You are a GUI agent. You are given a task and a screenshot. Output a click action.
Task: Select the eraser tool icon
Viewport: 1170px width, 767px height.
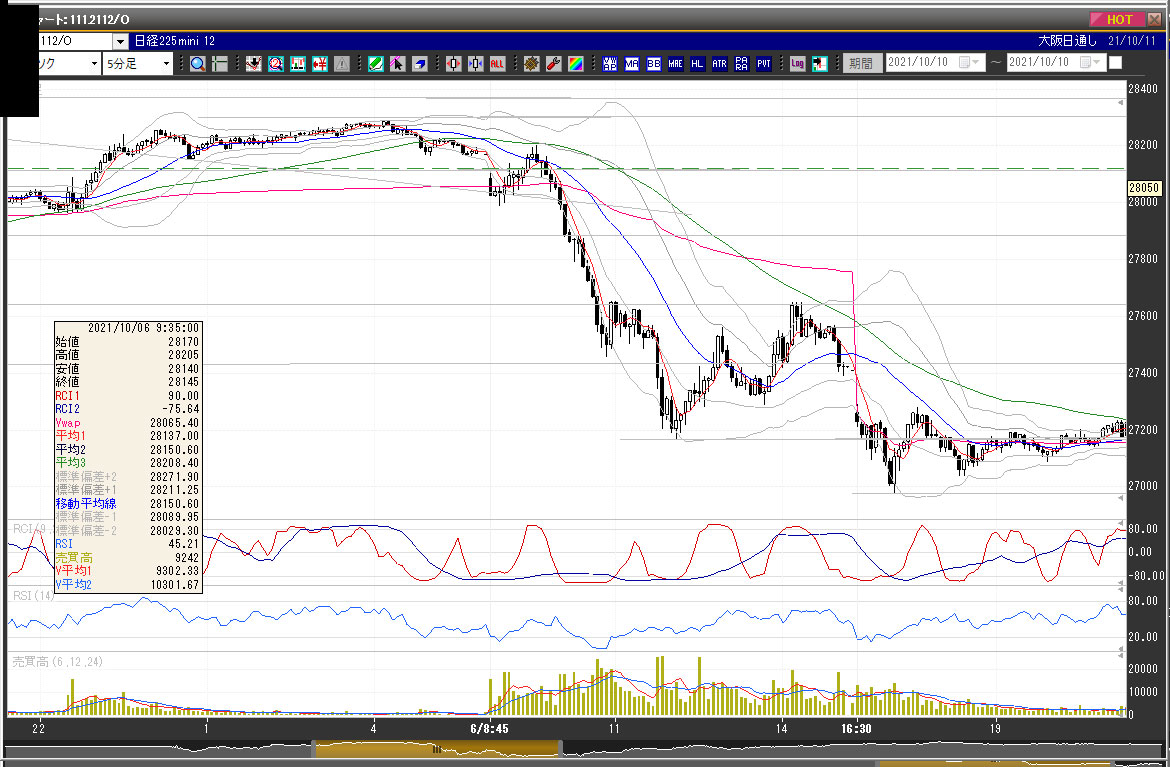(420, 64)
